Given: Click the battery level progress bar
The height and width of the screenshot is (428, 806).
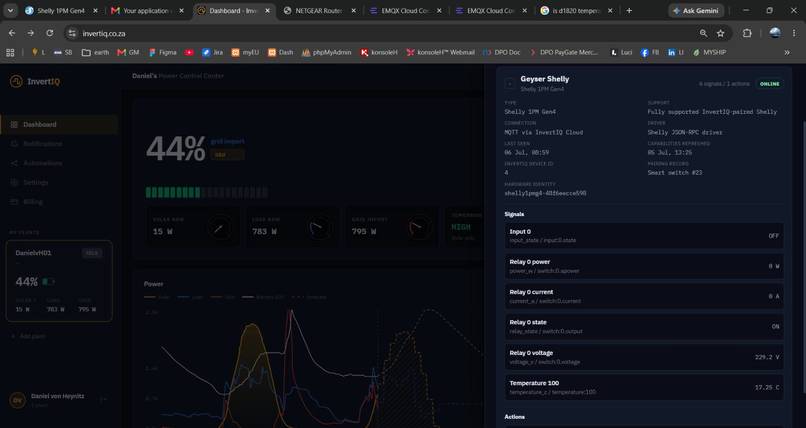Looking at the screenshot, I should tap(207, 193).
